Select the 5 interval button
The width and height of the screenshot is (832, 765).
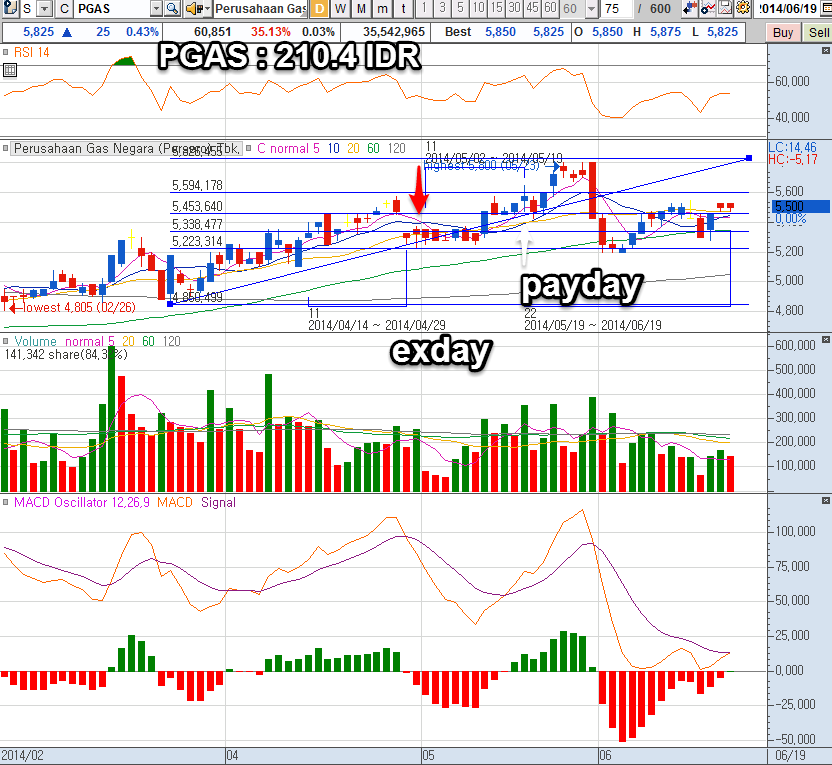pos(460,8)
